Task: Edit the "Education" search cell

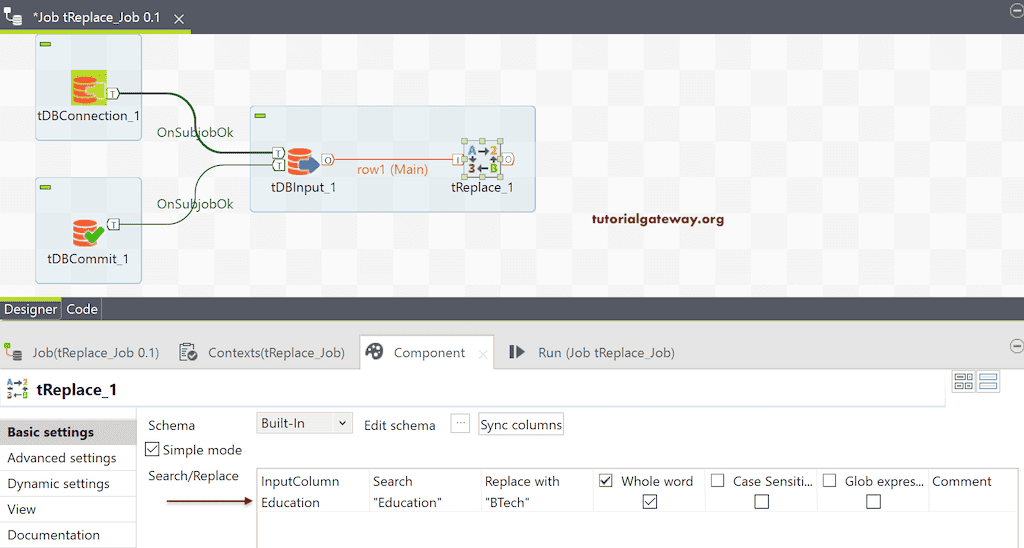Action: (x=425, y=502)
